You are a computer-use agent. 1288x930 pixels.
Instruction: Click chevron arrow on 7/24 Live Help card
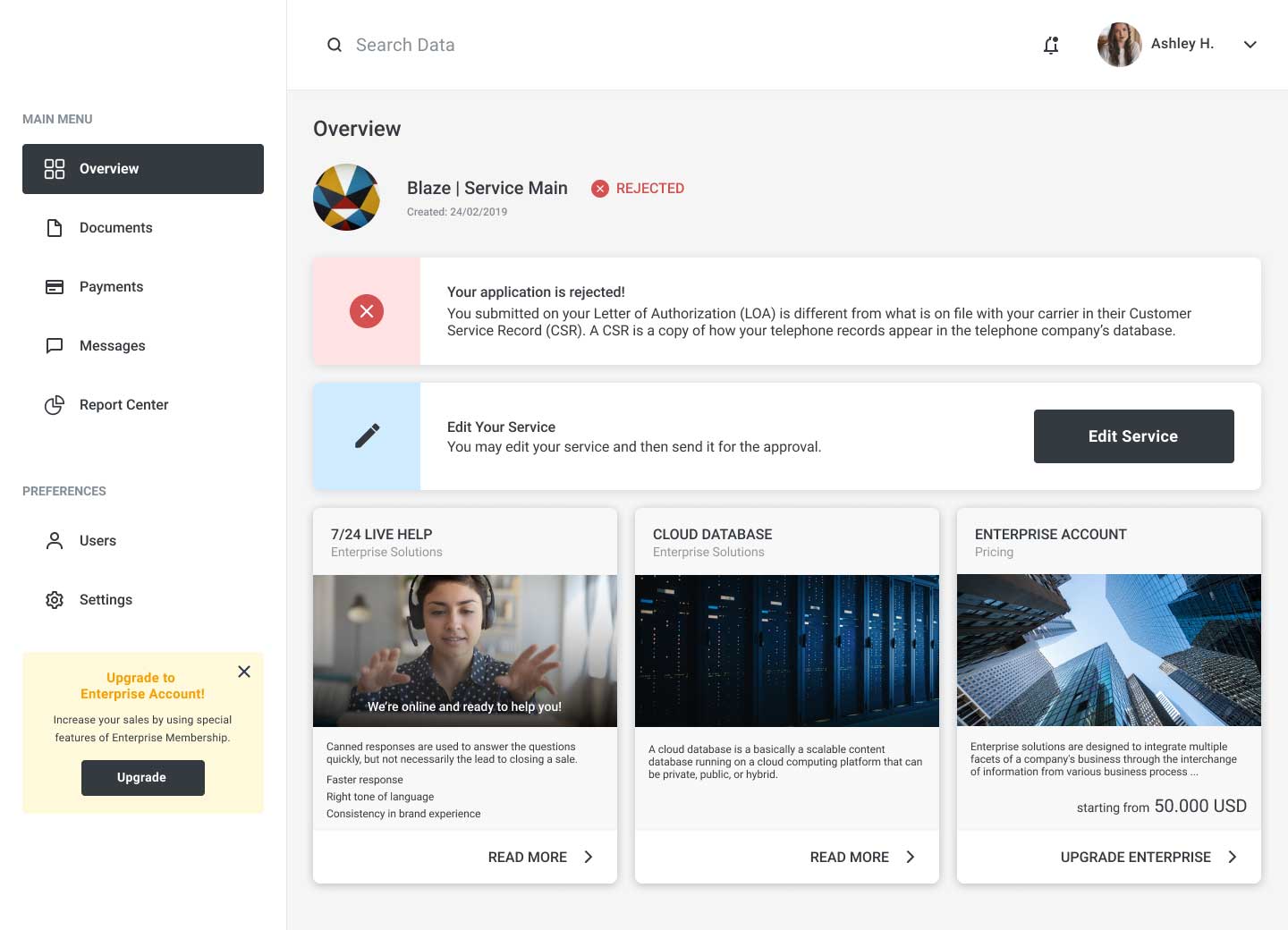(x=589, y=857)
